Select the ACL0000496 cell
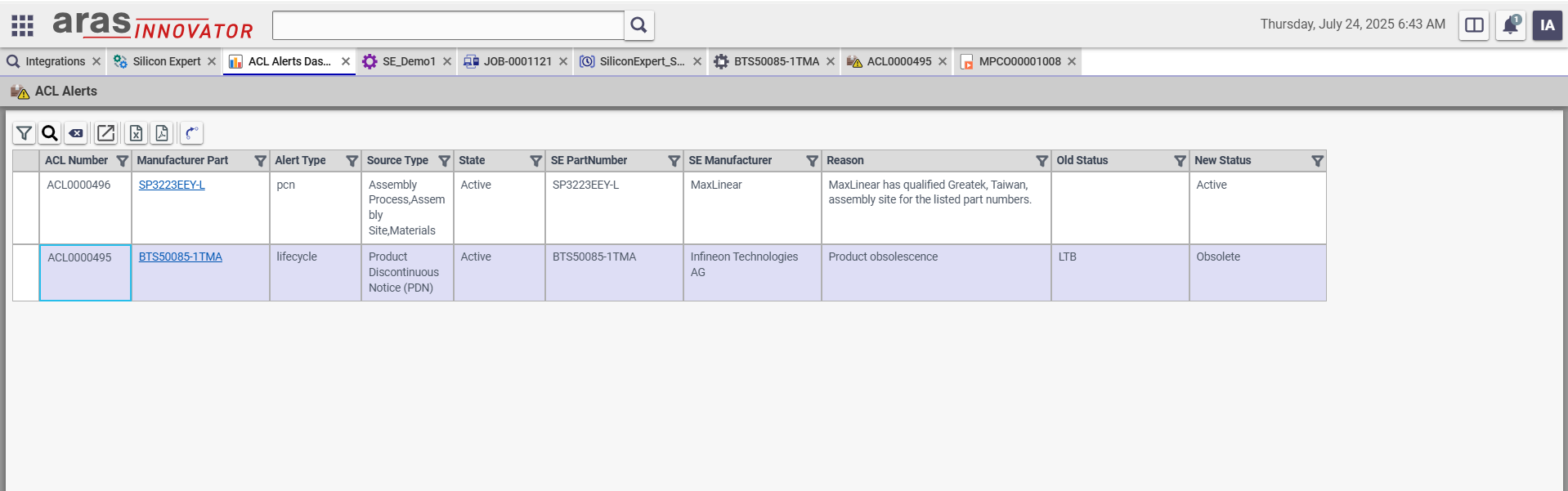The image size is (1568, 491). coord(85,208)
